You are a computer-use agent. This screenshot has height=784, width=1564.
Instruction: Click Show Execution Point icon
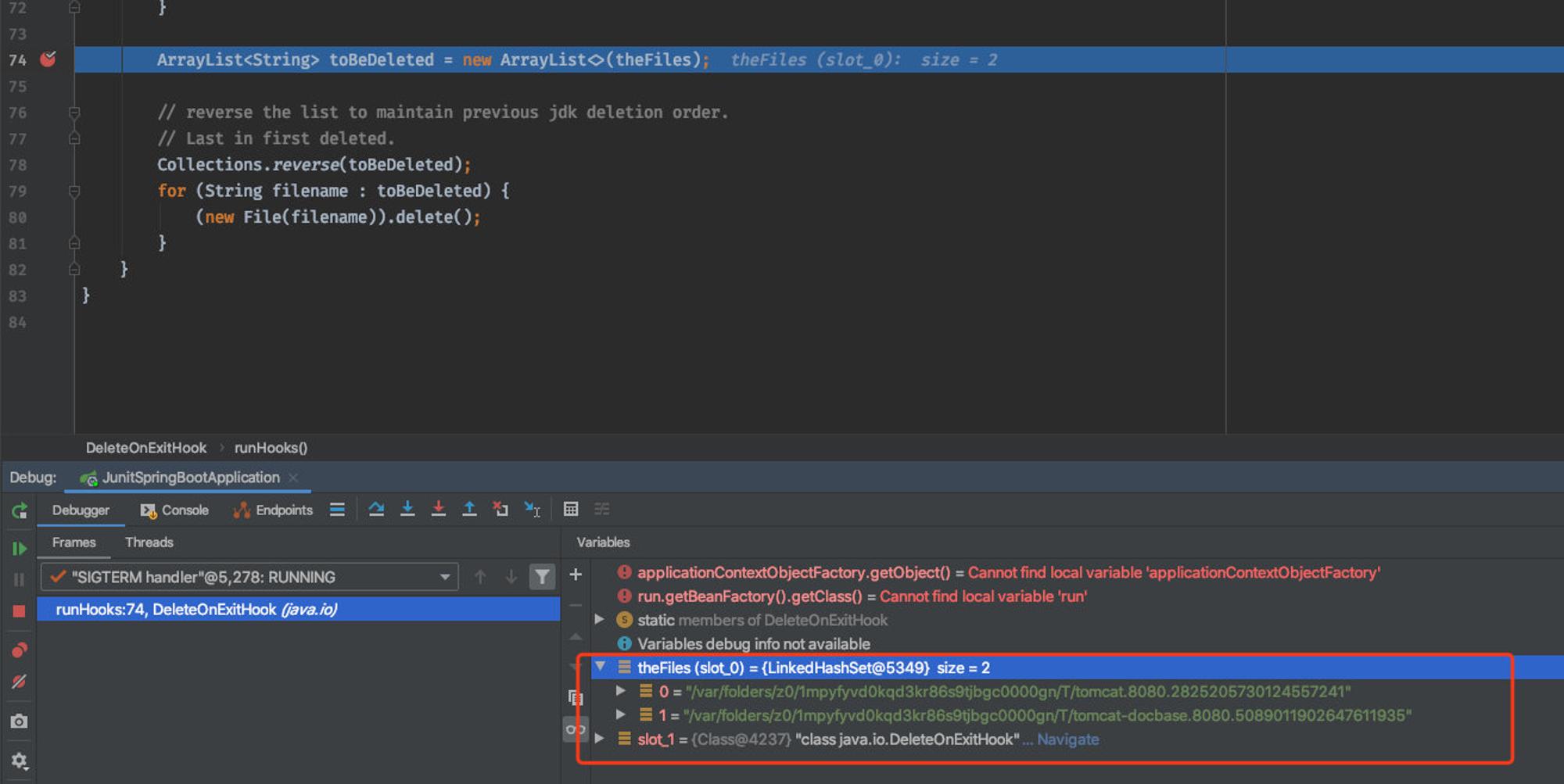(337, 510)
